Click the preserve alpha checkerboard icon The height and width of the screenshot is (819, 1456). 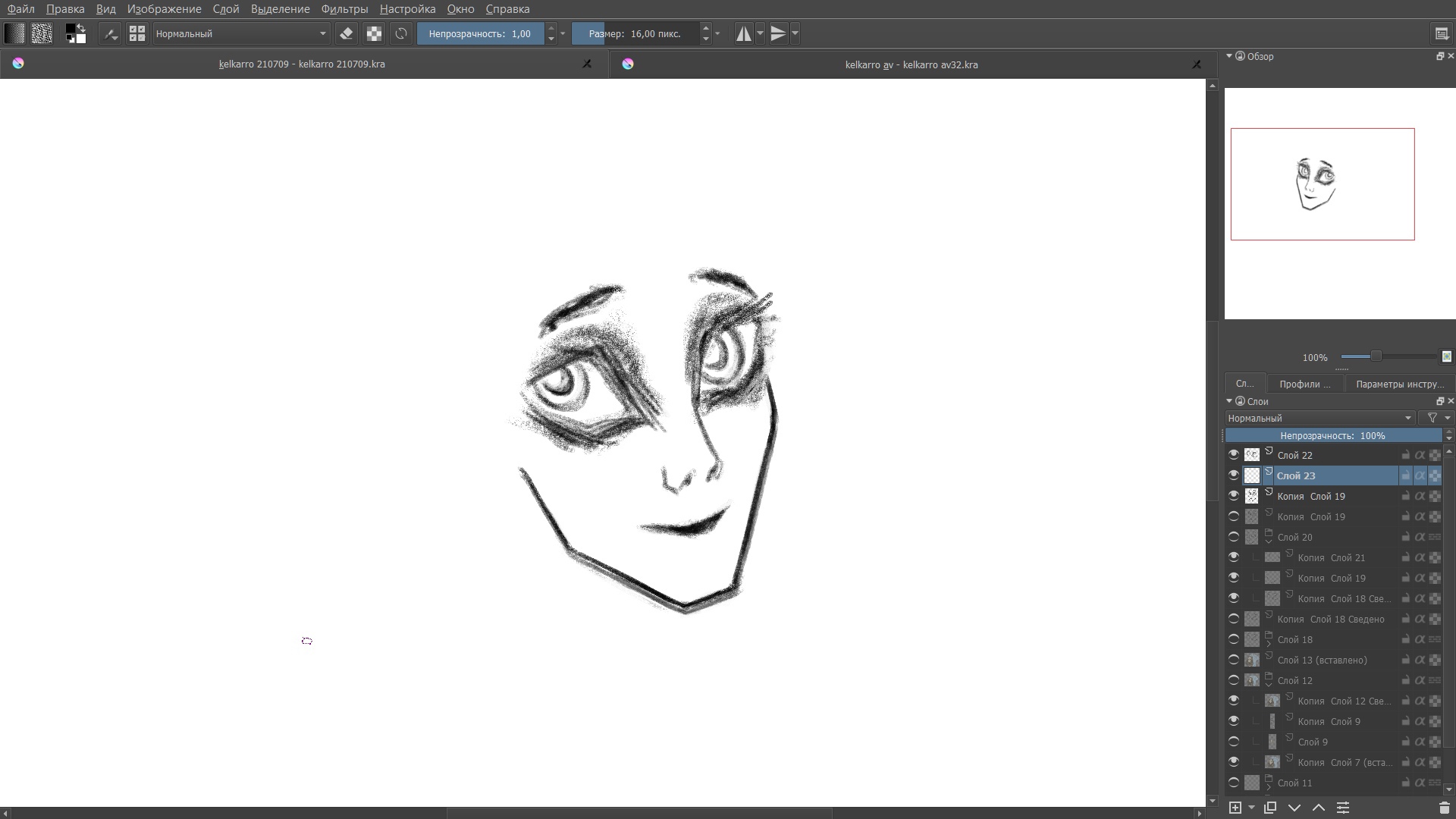click(374, 33)
